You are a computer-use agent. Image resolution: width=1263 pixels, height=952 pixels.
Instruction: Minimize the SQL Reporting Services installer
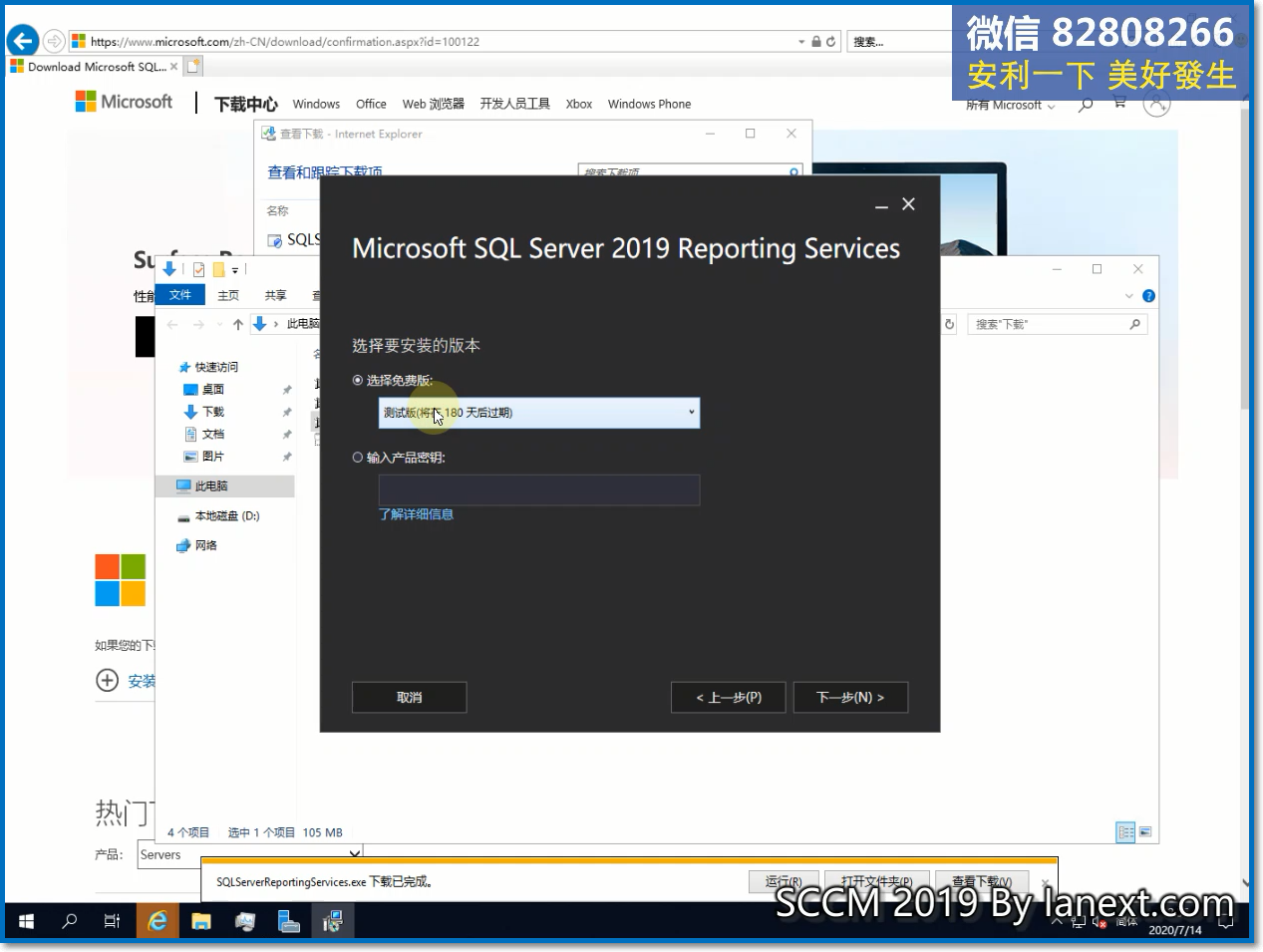click(x=881, y=204)
